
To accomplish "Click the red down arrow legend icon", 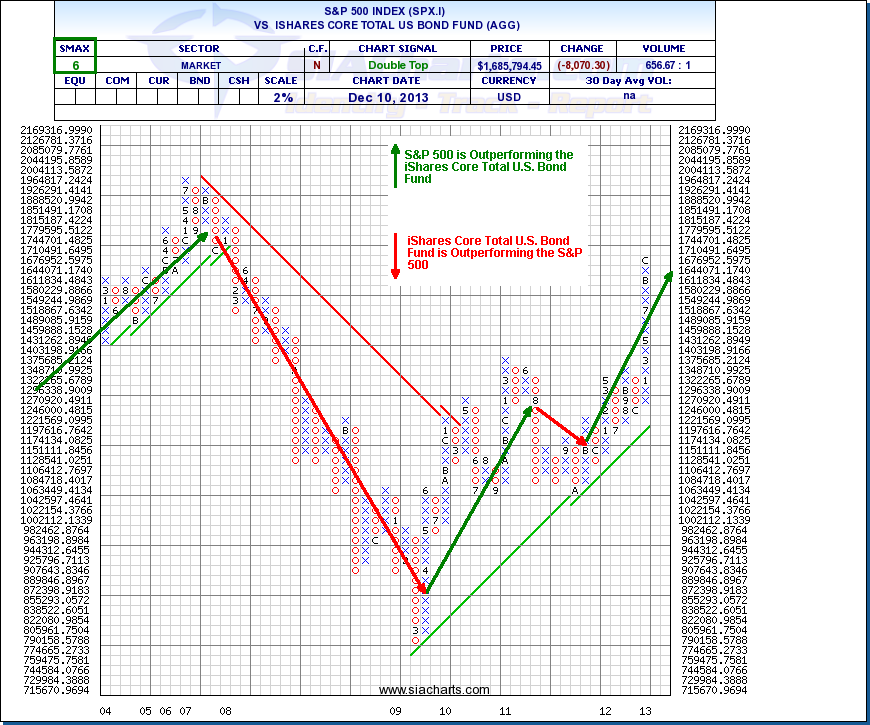I will coord(395,256).
